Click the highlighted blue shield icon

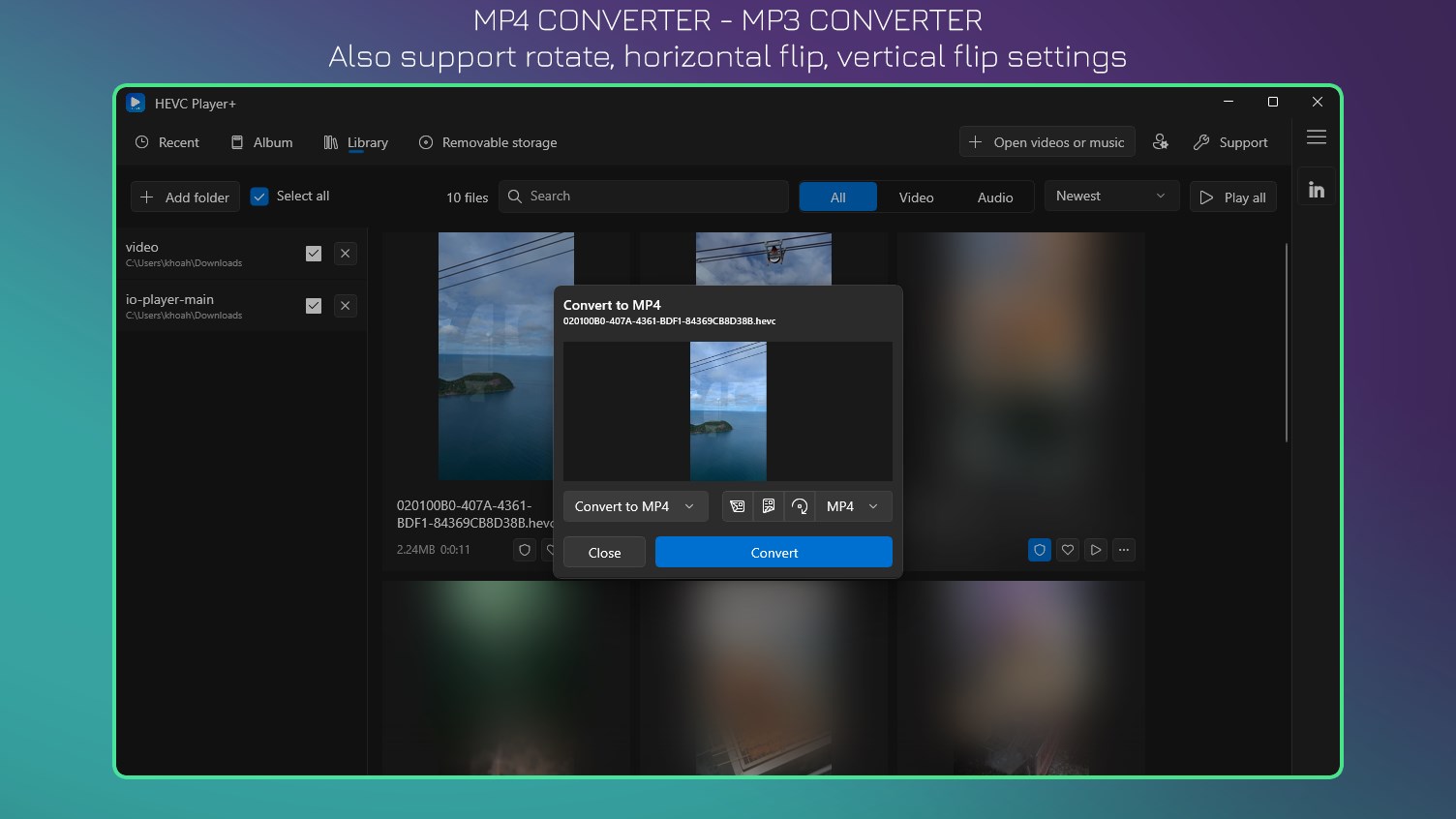click(1040, 550)
